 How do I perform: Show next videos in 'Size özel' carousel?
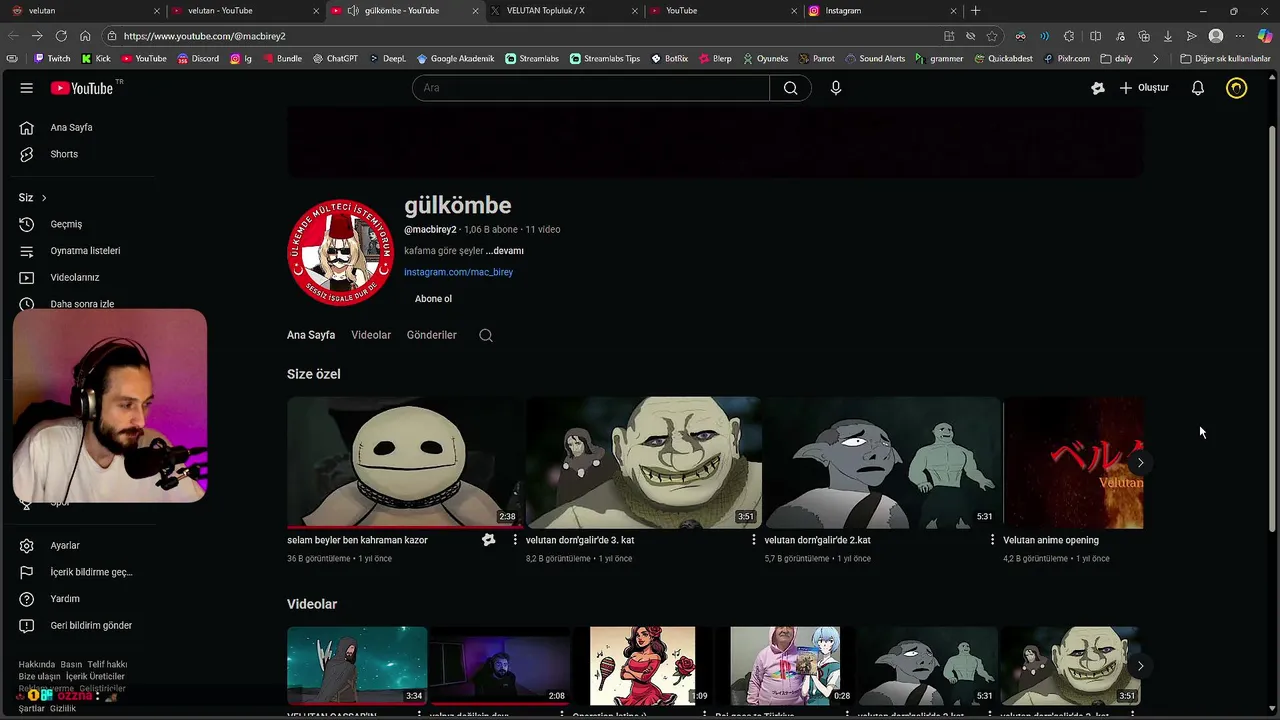pyautogui.click(x=1140, y=462)
